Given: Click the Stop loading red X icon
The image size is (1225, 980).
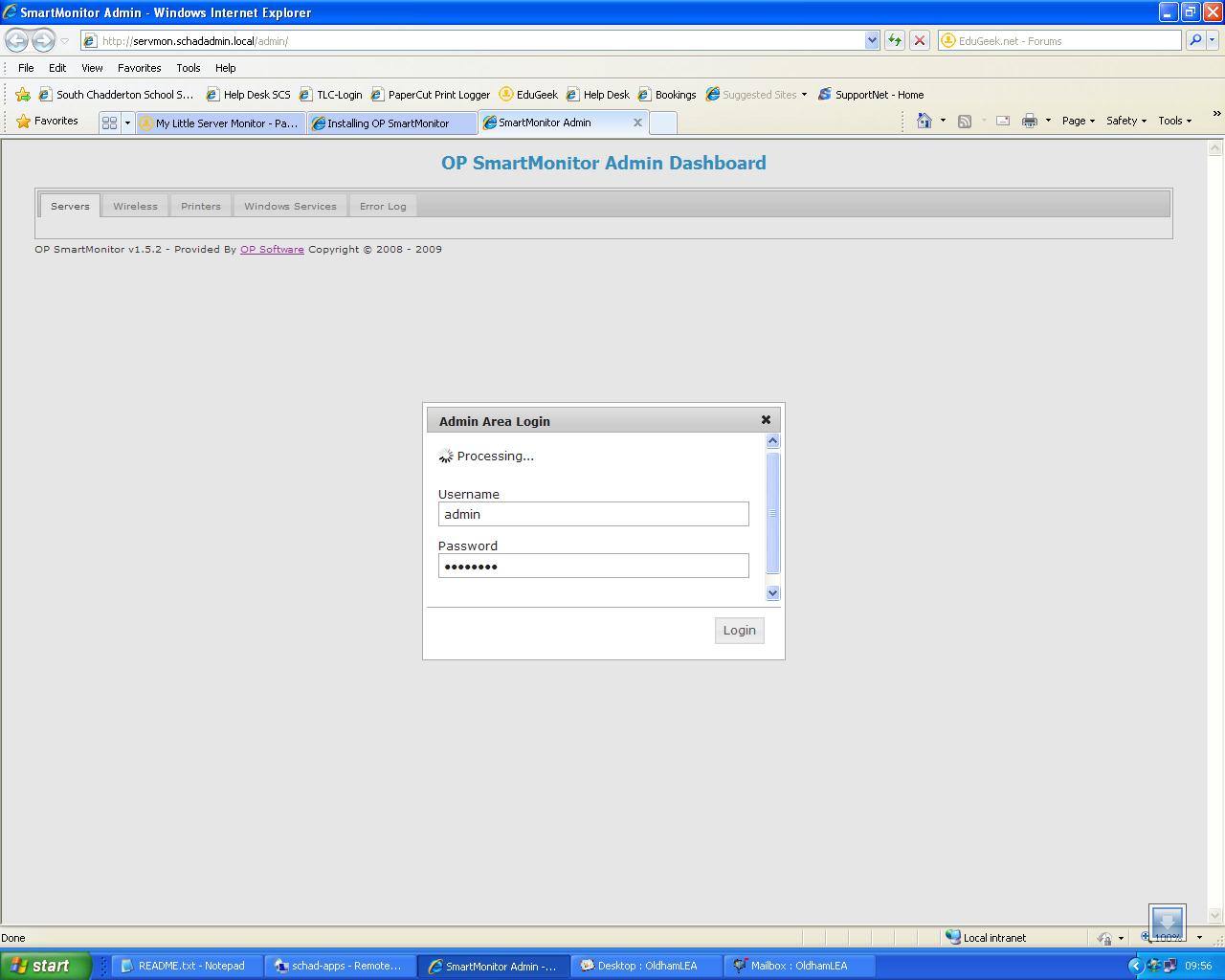Looking at the screenshot, I should 920,40.
